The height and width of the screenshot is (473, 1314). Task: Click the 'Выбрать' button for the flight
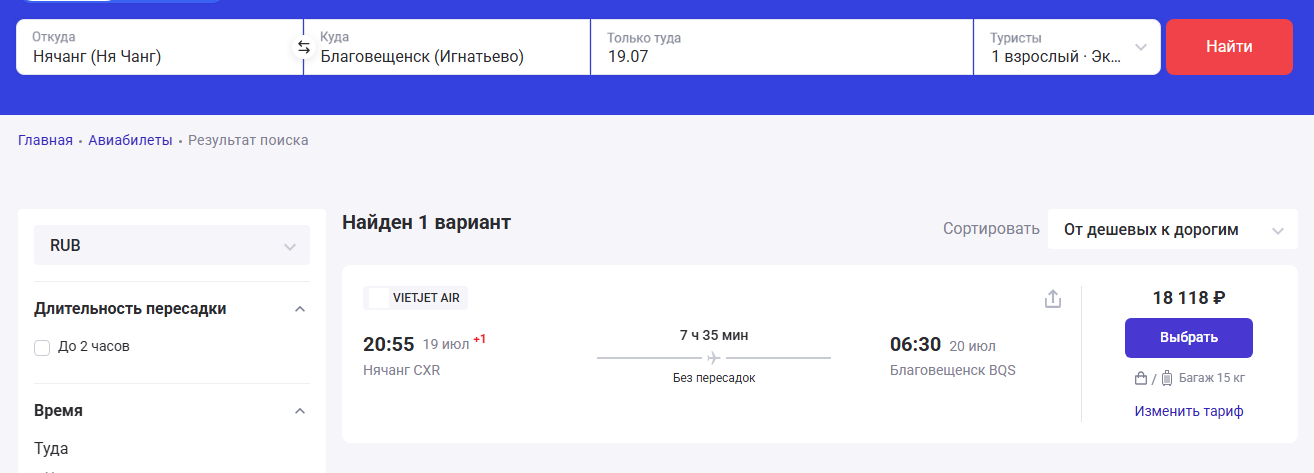click(1188, 337)
